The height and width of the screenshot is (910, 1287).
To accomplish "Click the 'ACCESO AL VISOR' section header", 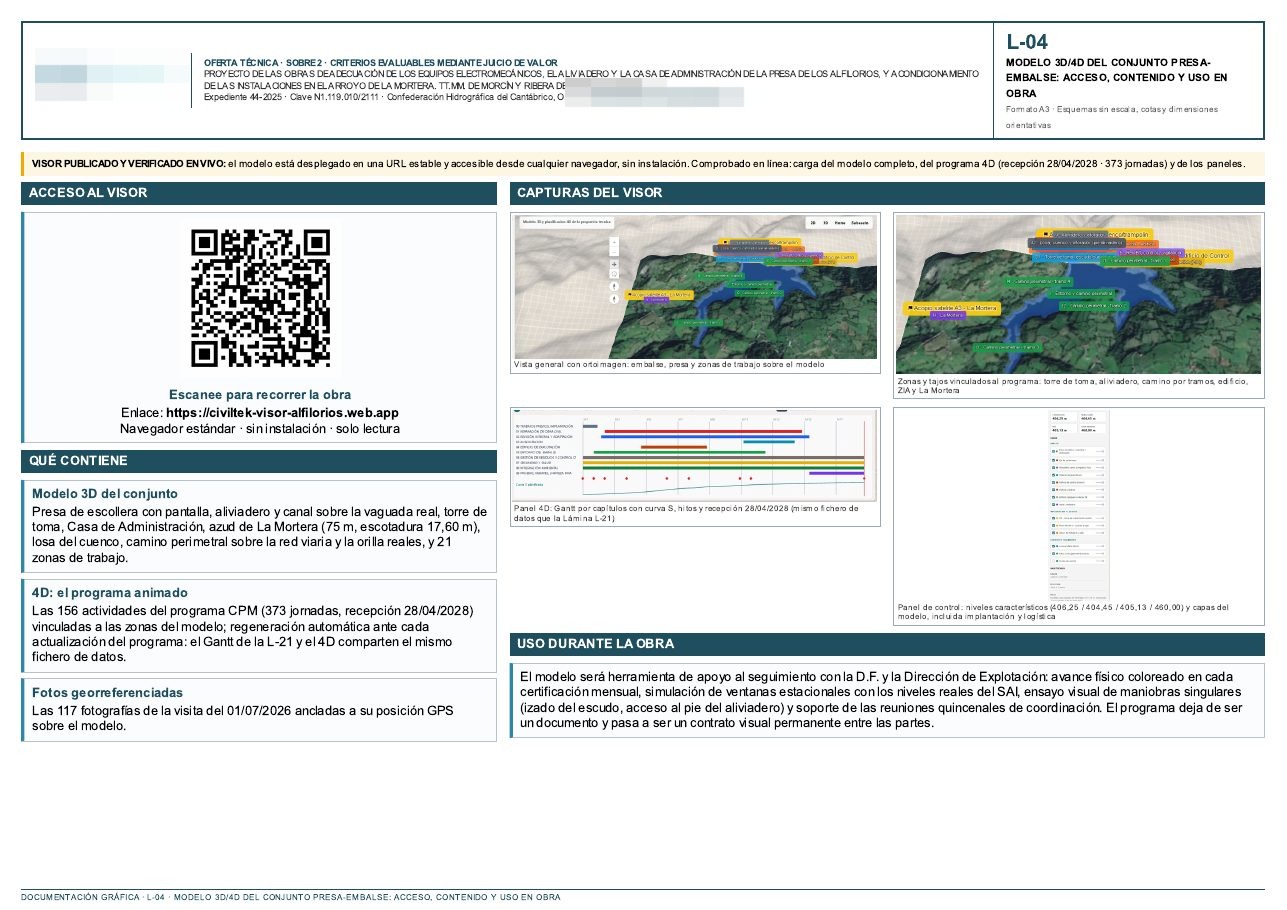I will [x=259, y=193].
